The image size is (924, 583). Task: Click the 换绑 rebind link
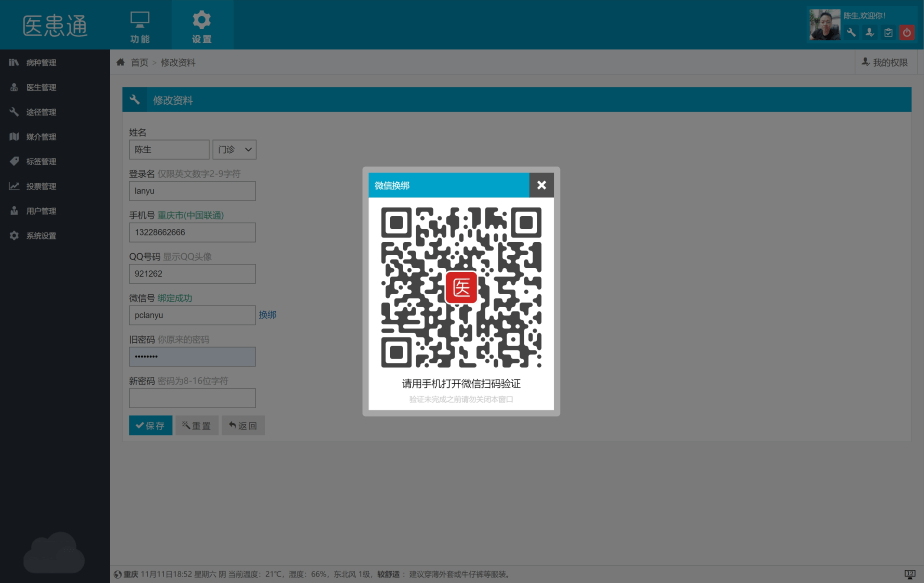(268, 315)
